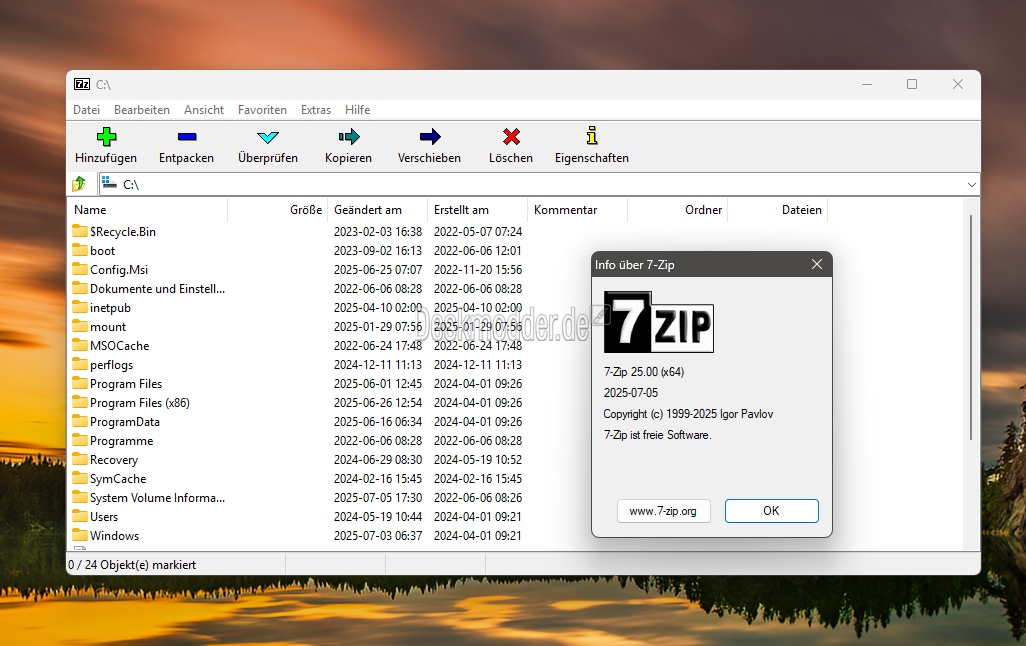The image size is (1026, 646).
Task: Select the Config.Msi folder icon
Action: 80,269
